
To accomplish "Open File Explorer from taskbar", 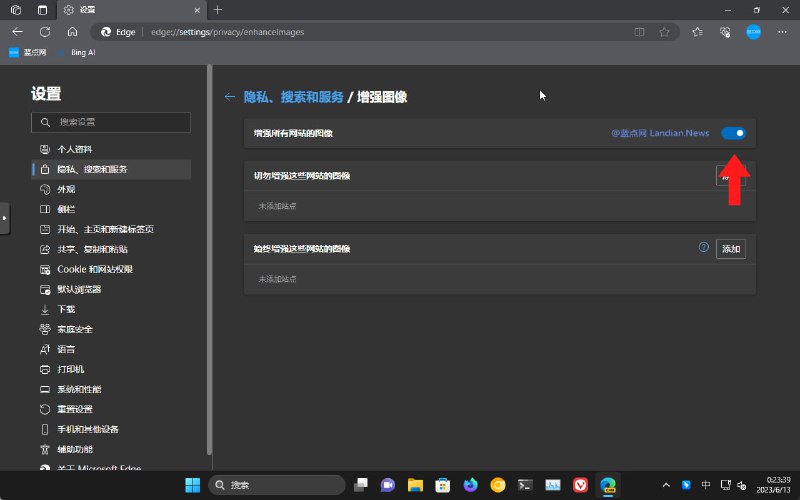I will pyautogui.click(x=415, y=485).
